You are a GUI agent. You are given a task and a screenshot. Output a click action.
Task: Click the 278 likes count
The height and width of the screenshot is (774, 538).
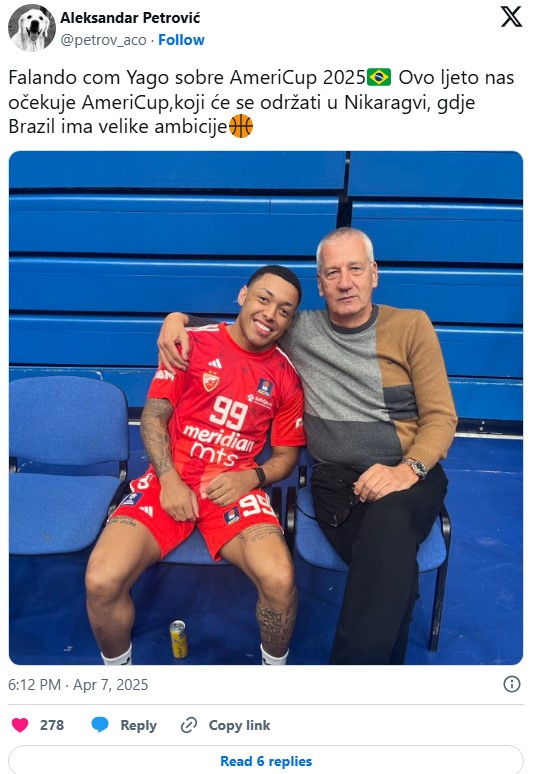[x=52, y=725]
